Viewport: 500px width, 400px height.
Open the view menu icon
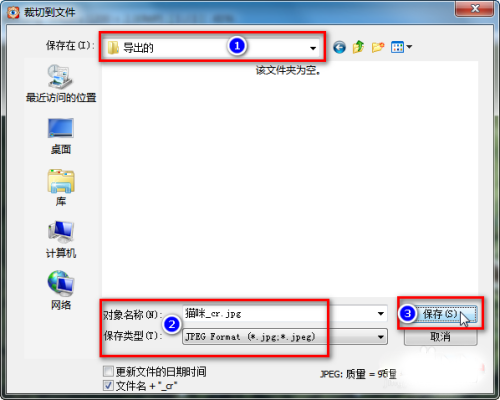point(401,47)
